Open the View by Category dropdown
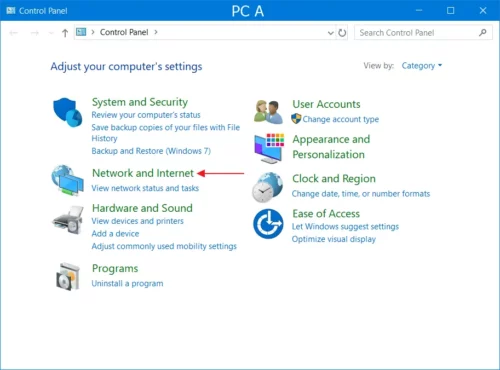Viewport: 500px width, 370px height. 422,66
